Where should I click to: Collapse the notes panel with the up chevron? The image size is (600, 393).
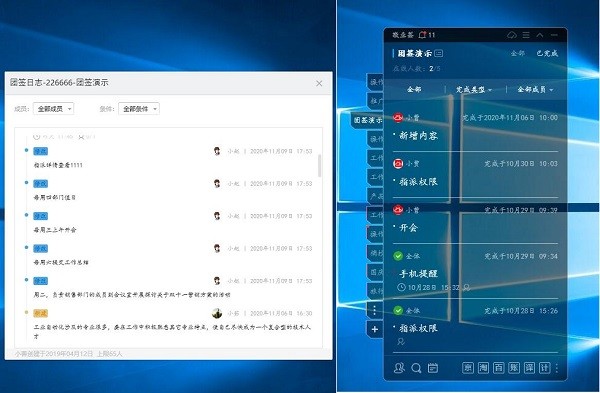point(540,35)
